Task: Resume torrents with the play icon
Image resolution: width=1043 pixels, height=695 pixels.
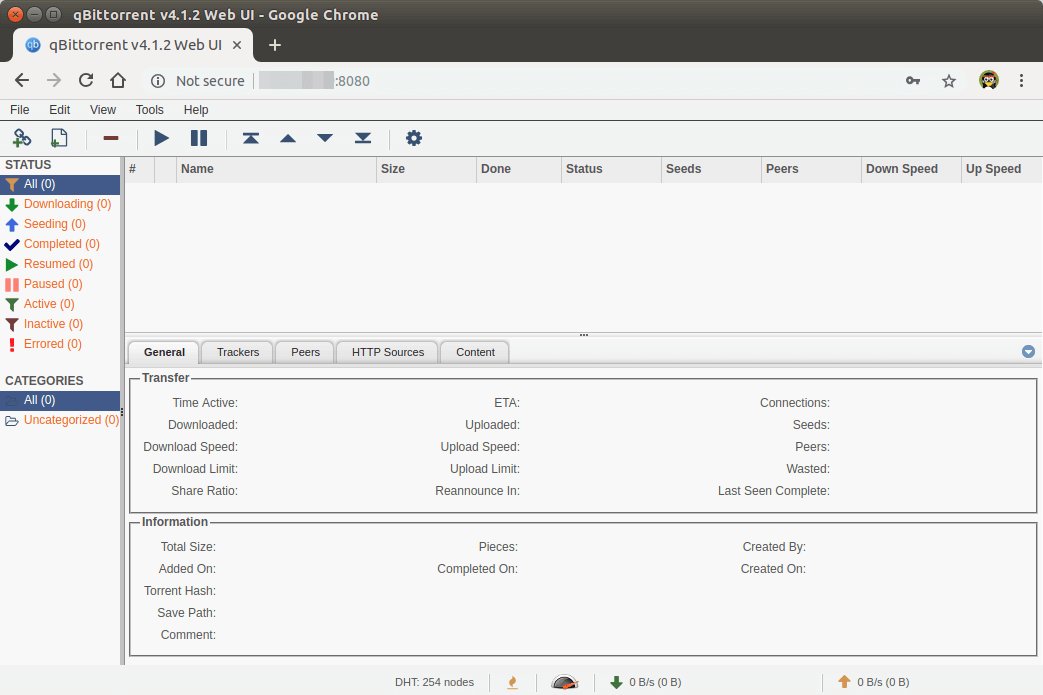Action: click(161, 138)
